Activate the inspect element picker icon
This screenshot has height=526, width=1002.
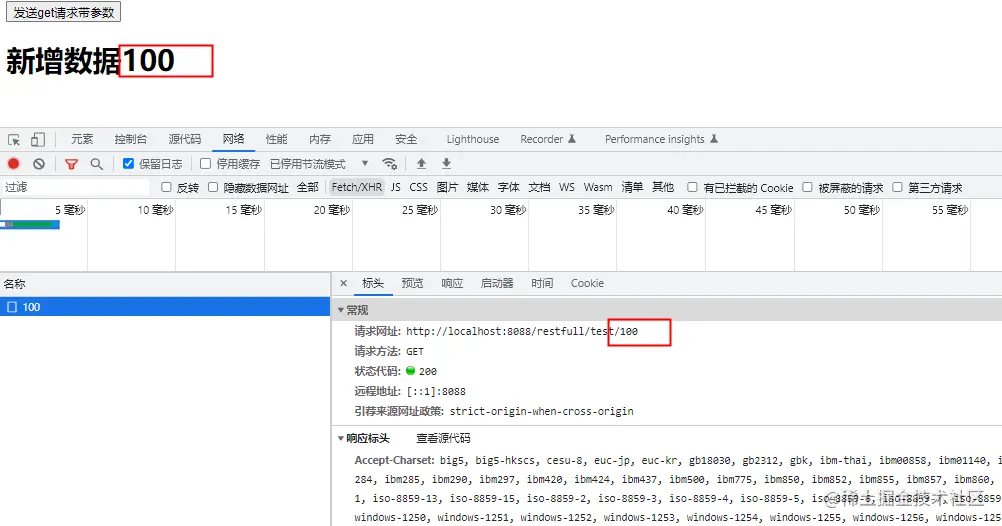14,139
